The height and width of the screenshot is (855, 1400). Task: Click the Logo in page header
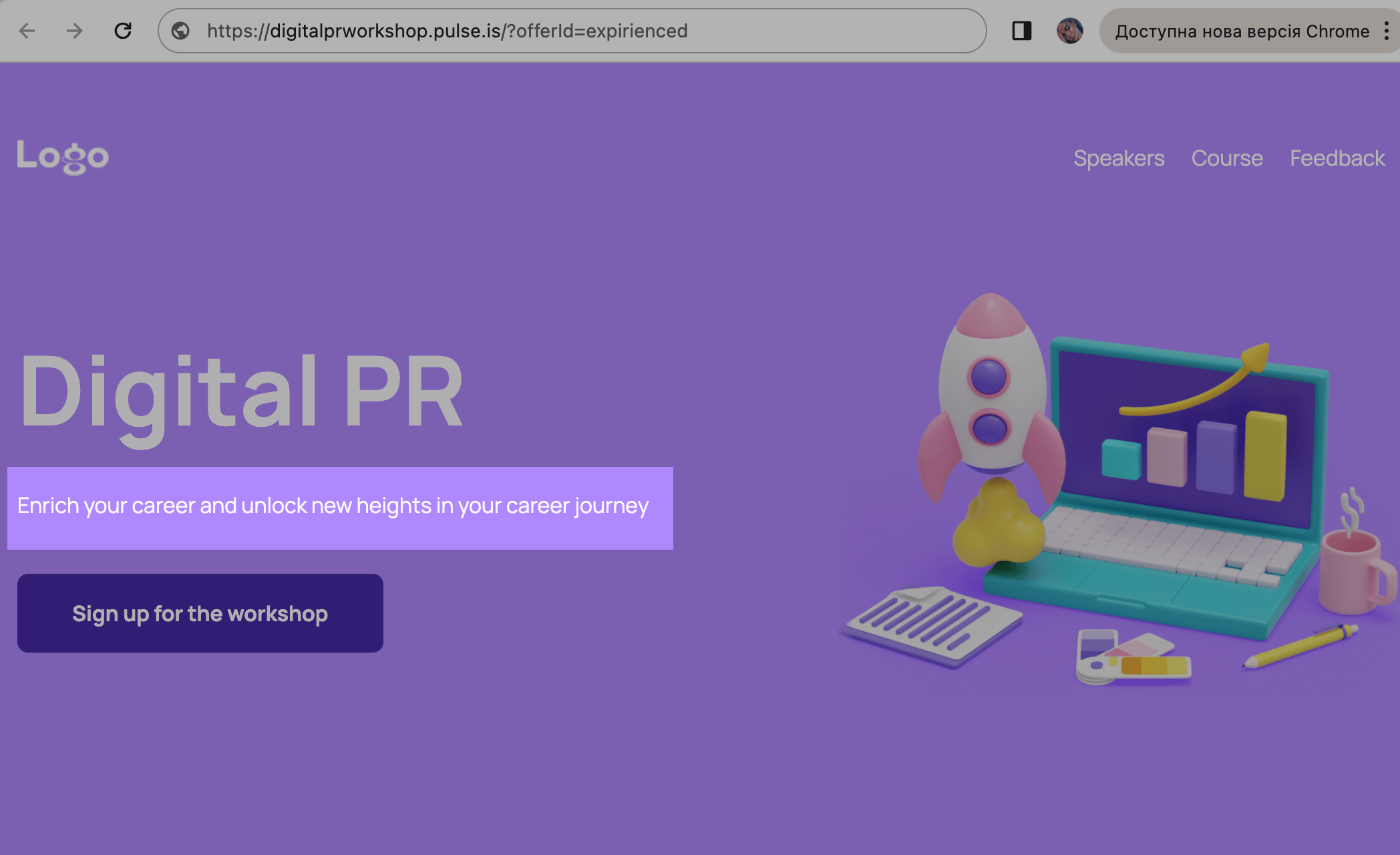(63, 157)
